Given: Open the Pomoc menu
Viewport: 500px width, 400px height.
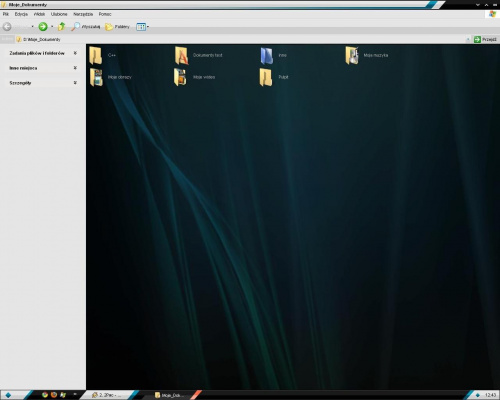Looking at the screenshot, I should [105, 14].
